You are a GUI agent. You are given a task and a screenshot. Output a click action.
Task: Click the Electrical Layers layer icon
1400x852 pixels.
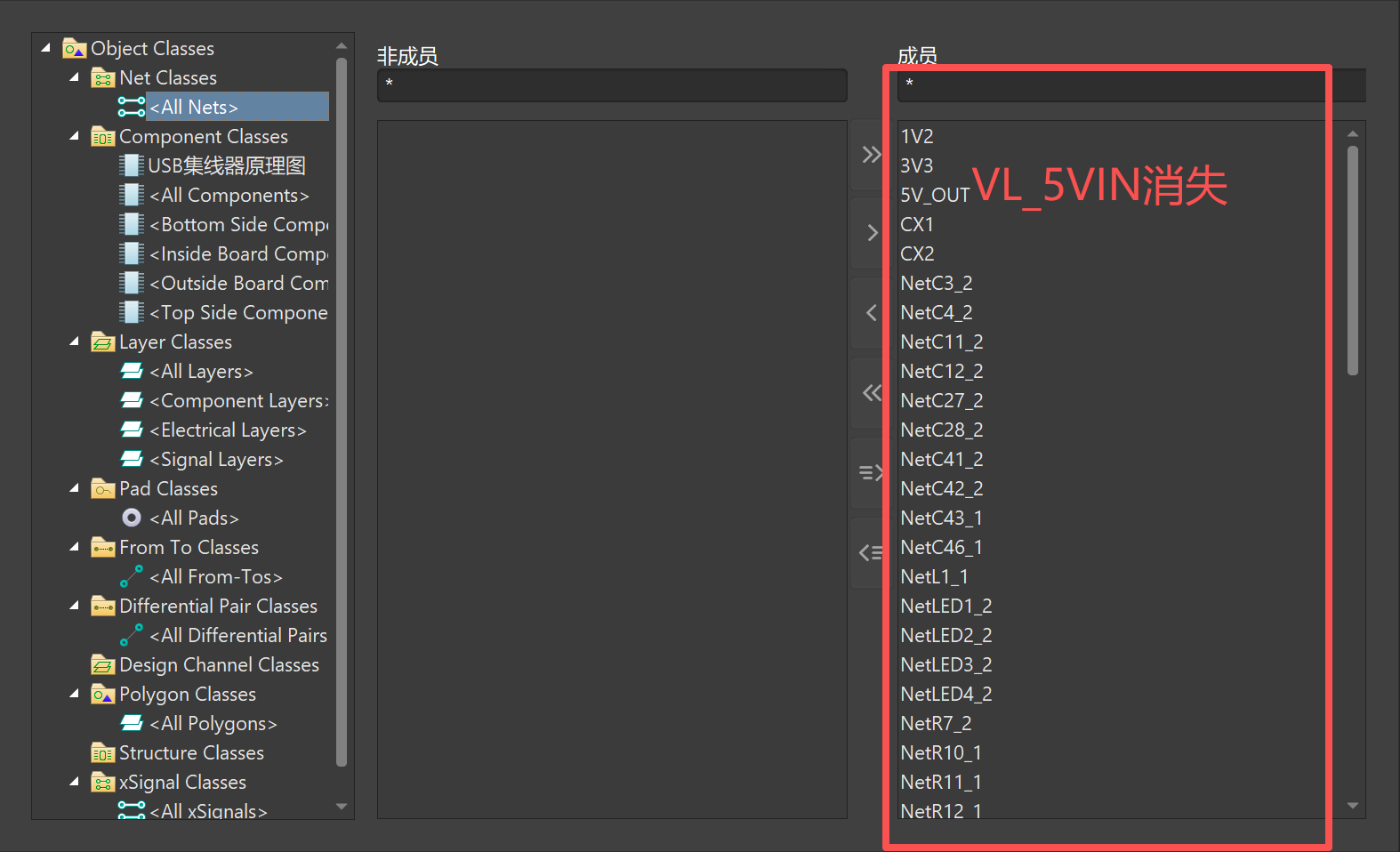(x=132, y=430)
